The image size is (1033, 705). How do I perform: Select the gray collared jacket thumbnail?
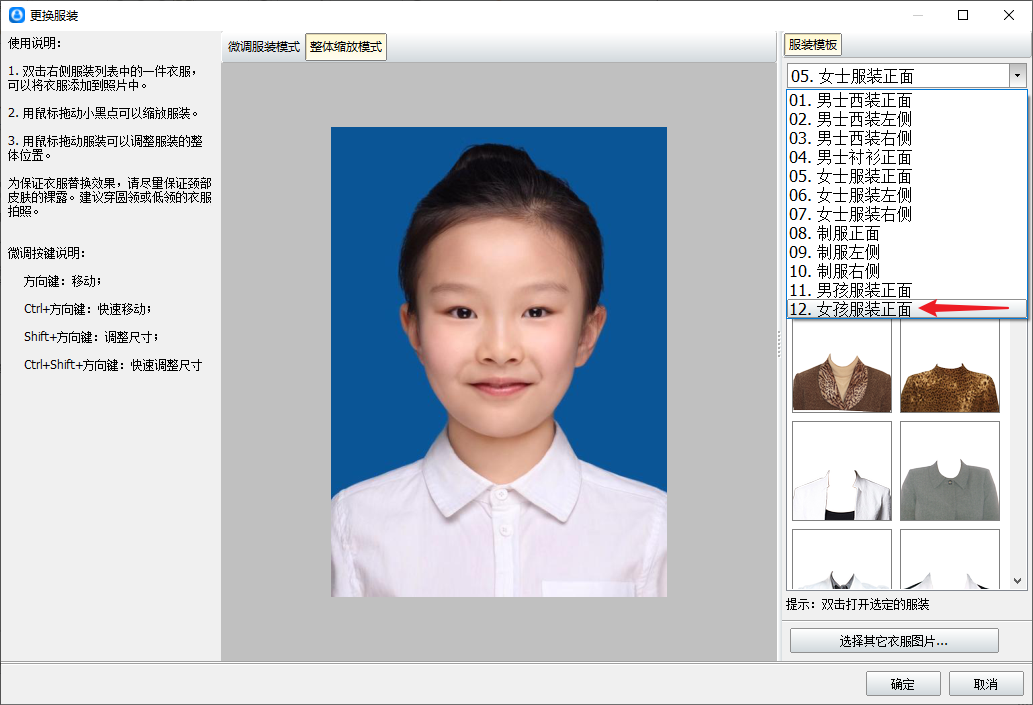click(949, 471)
